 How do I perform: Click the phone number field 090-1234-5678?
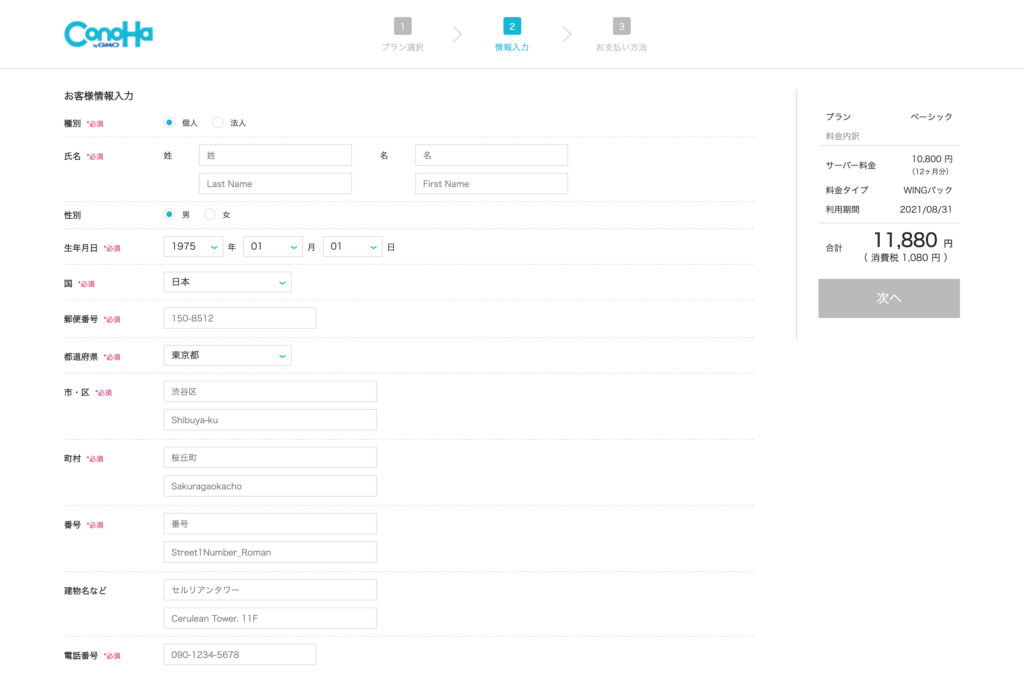[240, 655]
